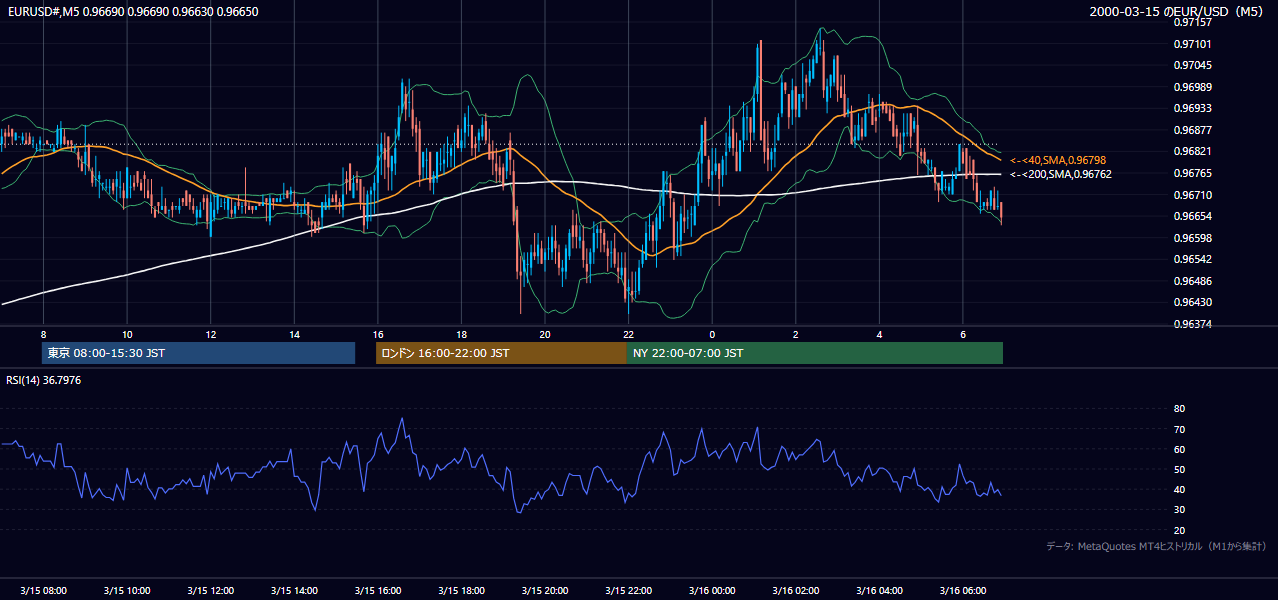Click bottom time label 3/16 04:00

[x=879, y=591]
